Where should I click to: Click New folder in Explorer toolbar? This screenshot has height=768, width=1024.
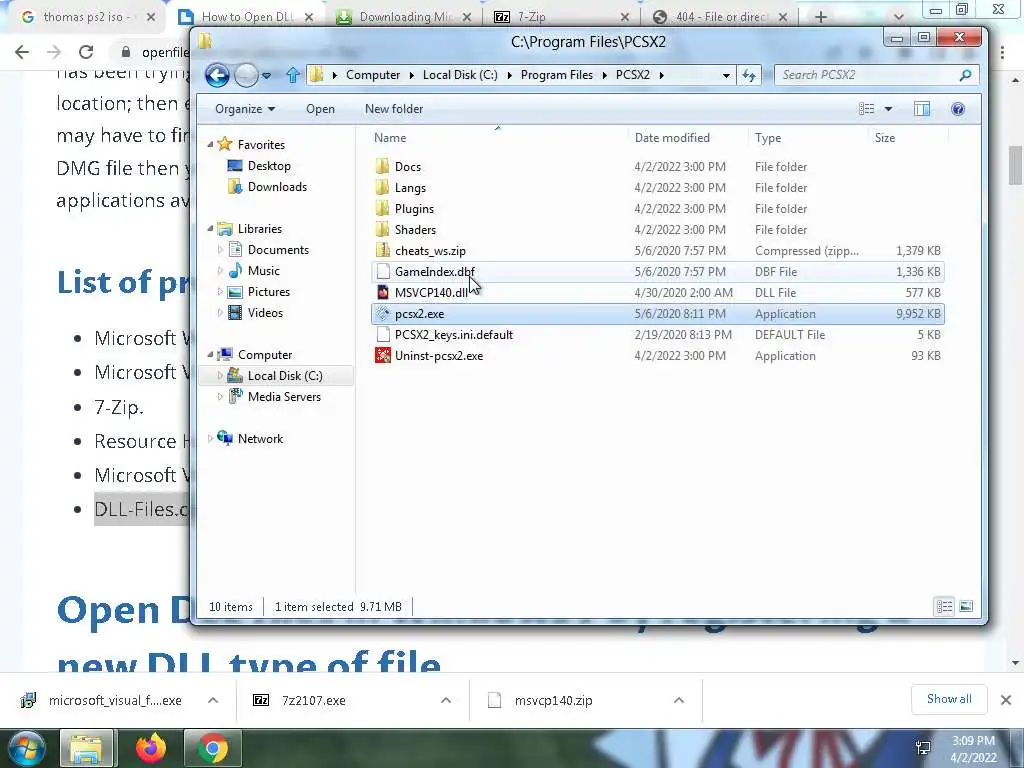tap(394, 109)
